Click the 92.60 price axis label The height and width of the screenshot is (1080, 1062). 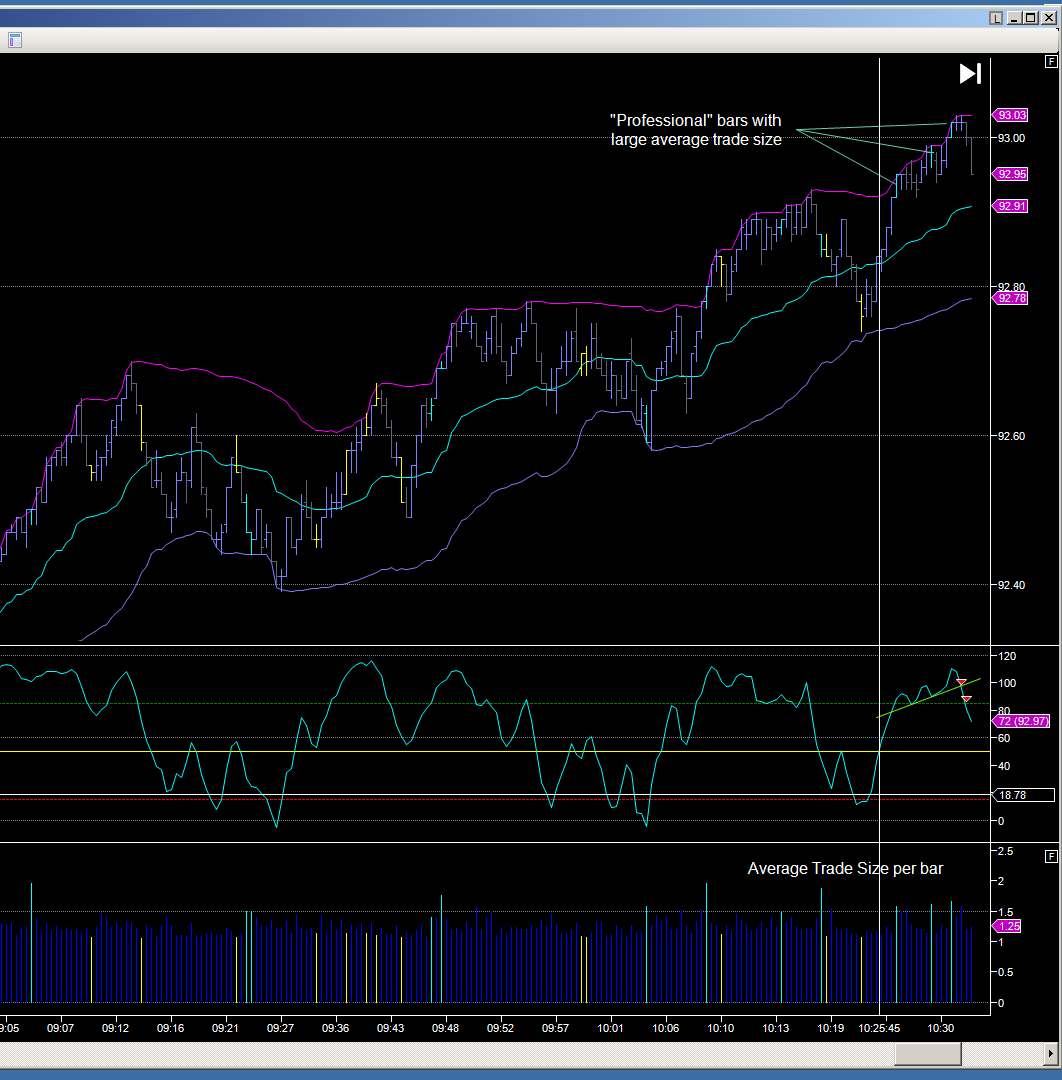click(1011, 436)
